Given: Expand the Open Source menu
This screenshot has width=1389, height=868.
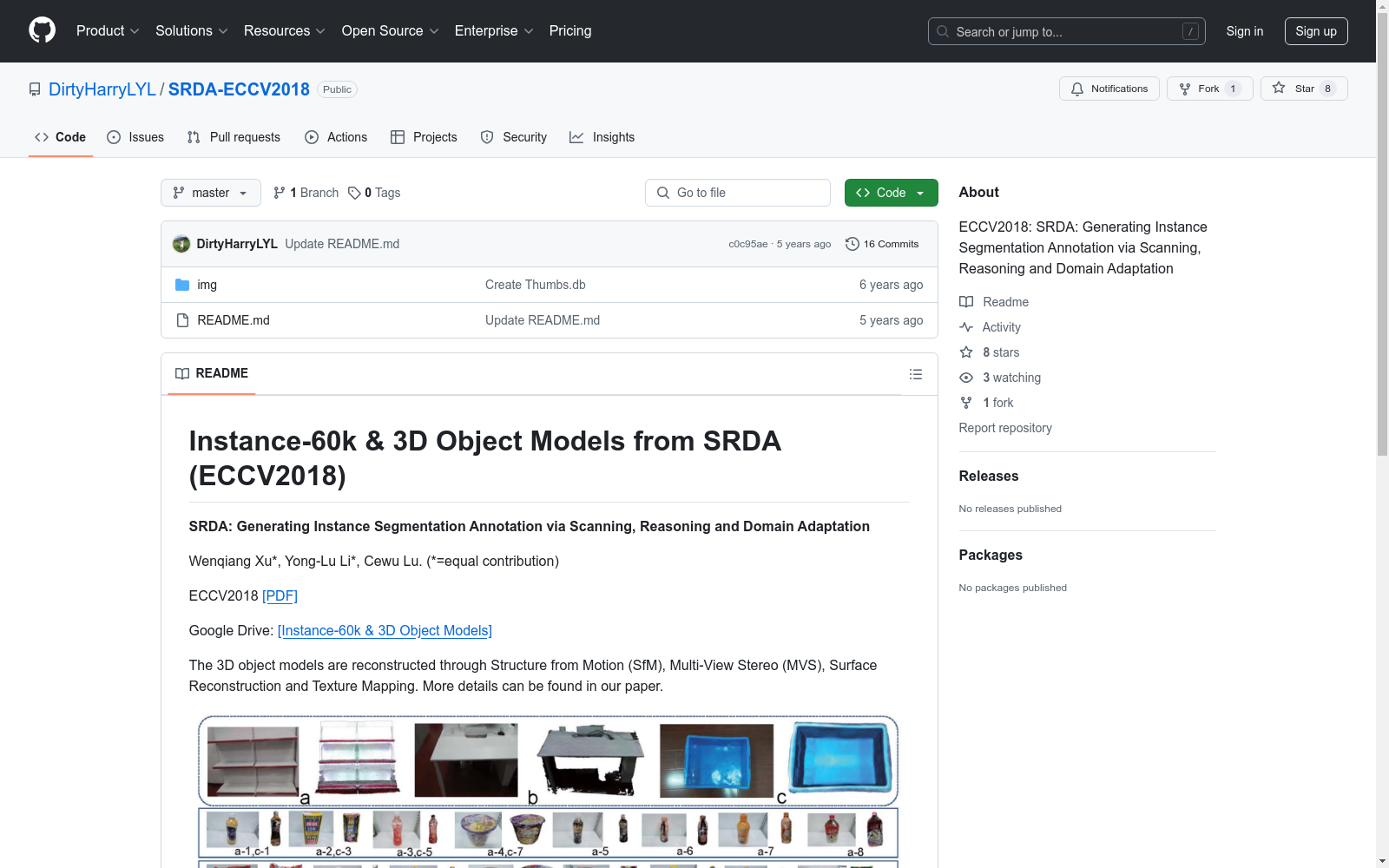Looking at the screenshot, I should coord(391,31).
